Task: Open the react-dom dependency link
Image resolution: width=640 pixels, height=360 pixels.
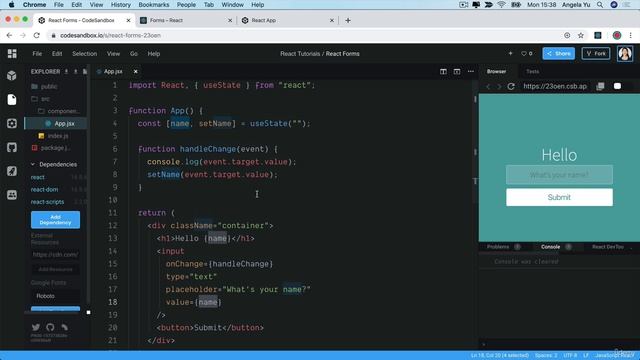Action: [x=44, y=189]
